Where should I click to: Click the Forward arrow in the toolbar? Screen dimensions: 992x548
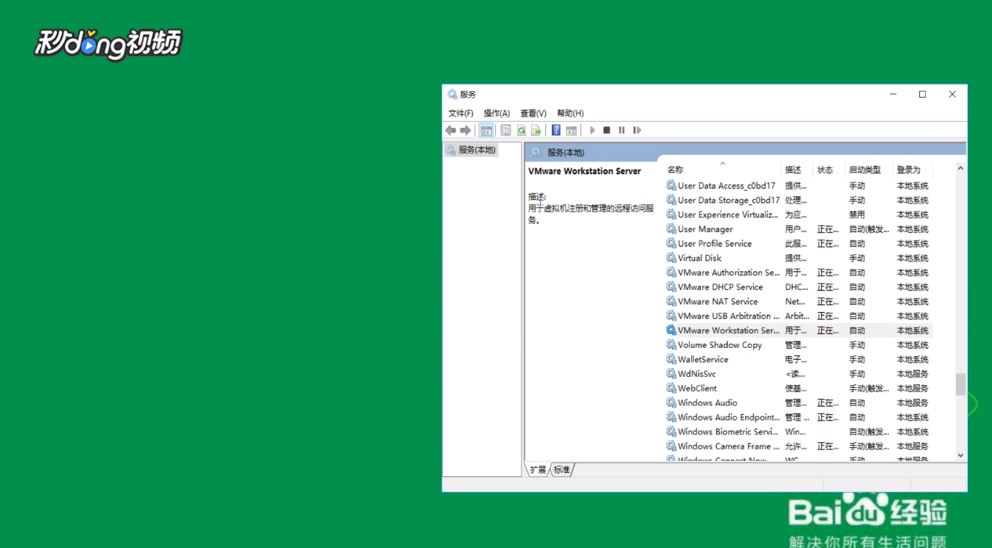tap(466, 130)
